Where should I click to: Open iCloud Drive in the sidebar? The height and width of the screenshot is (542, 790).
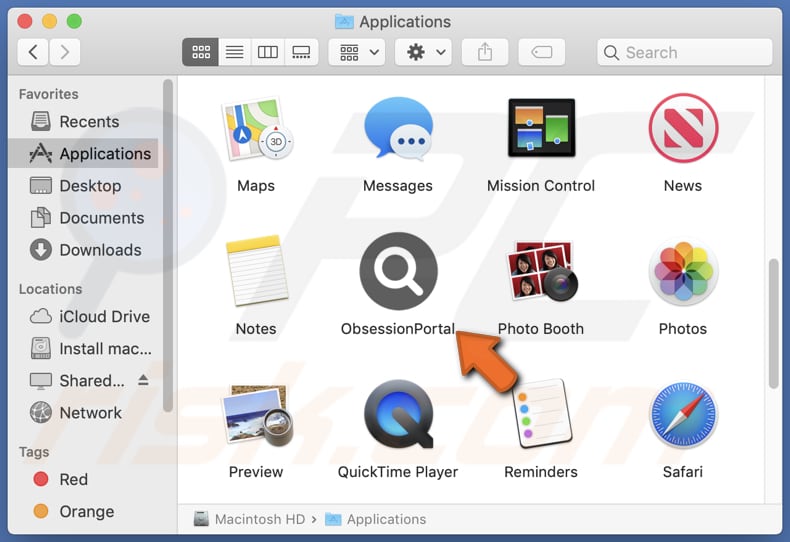tap(84, 316)
